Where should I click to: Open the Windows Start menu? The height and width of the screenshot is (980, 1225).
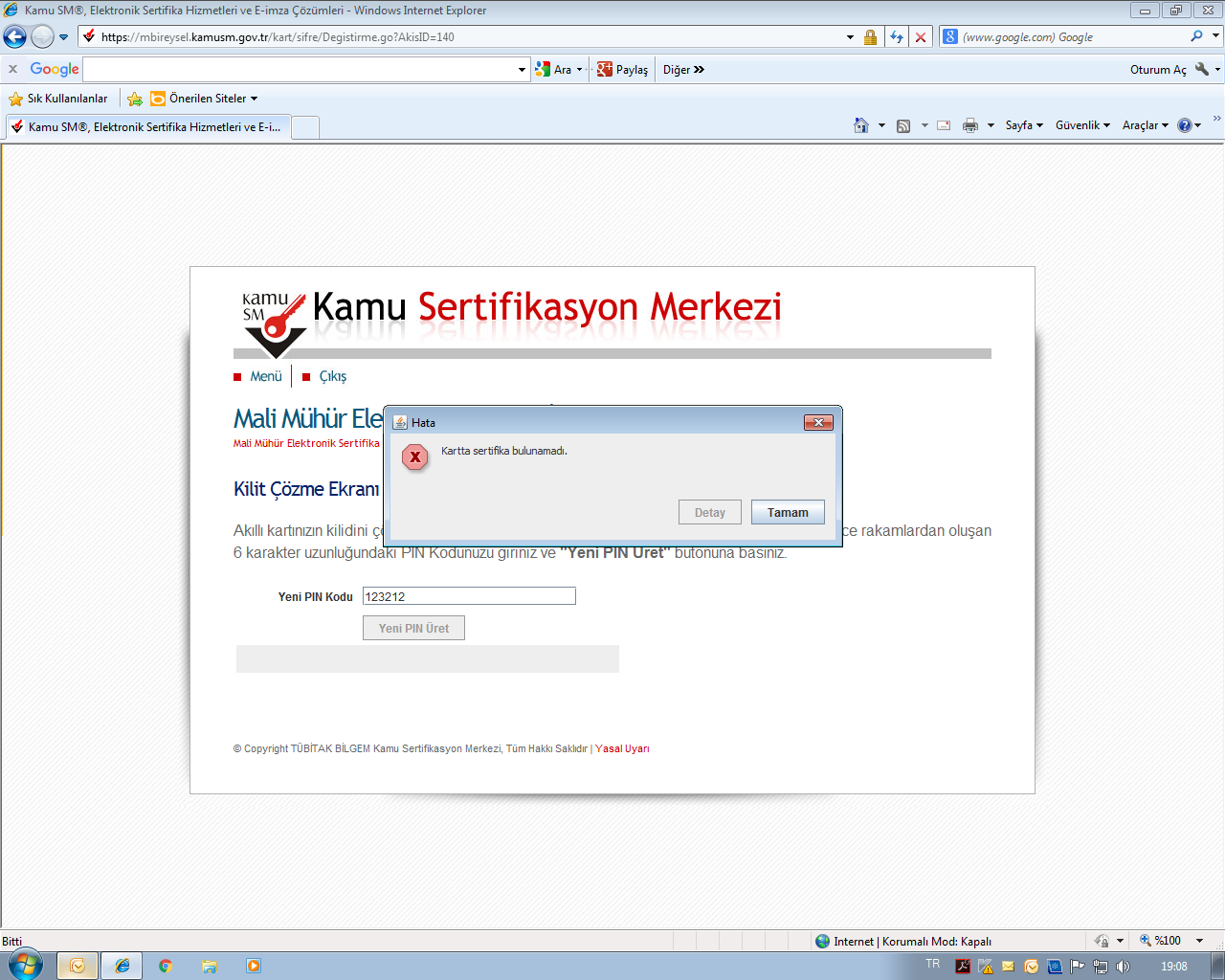tap(25, 965)
